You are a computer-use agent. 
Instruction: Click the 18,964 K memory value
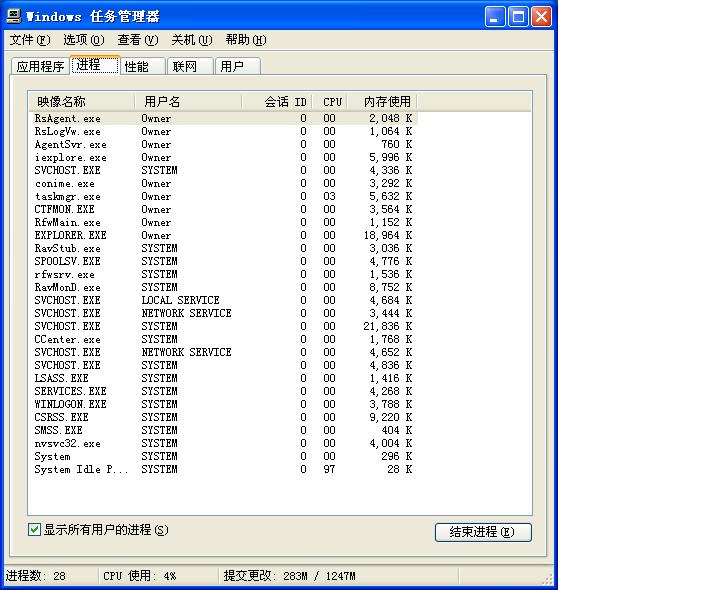[x=388, y=235]
